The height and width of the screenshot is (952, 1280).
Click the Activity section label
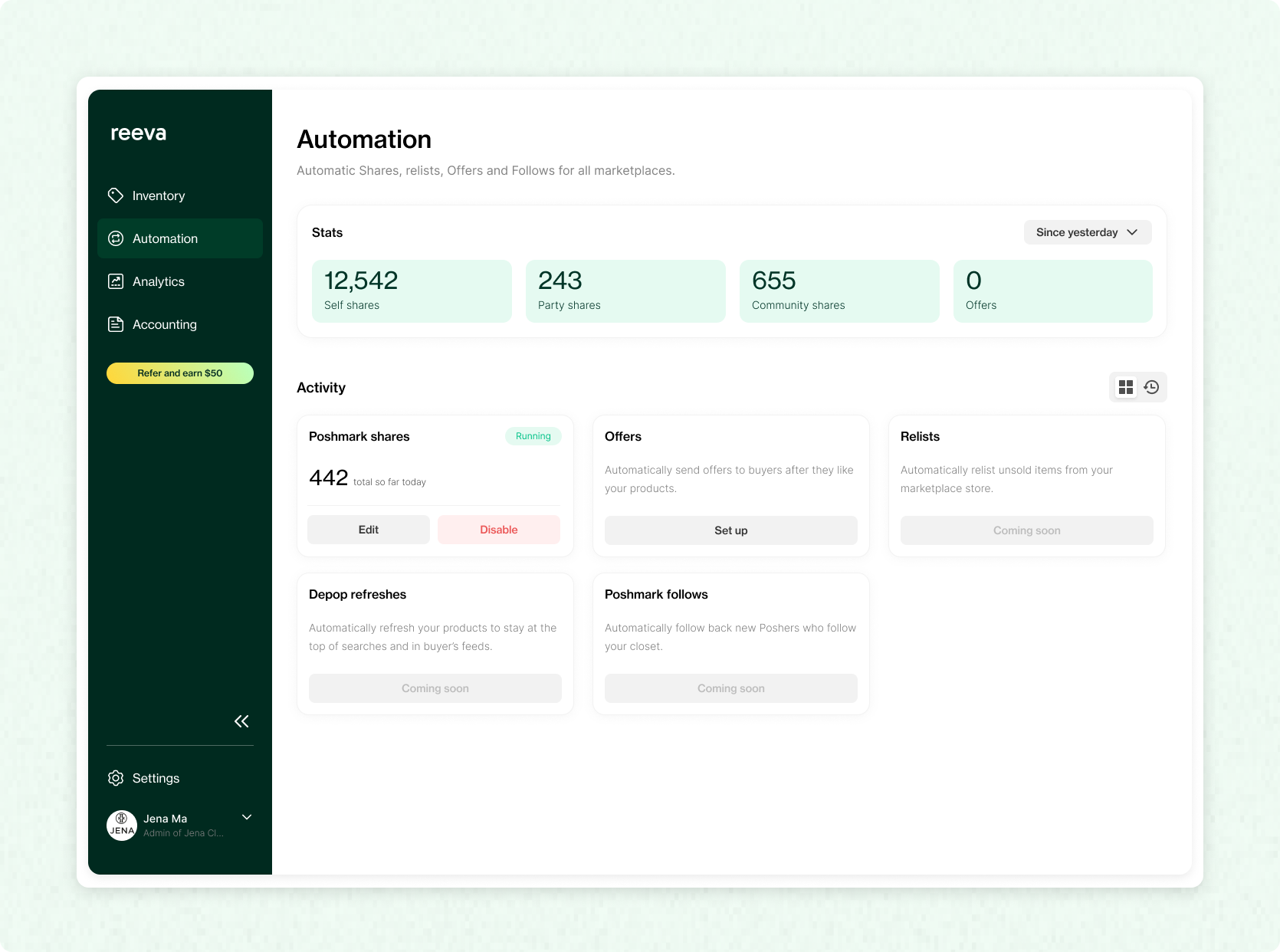321,388
